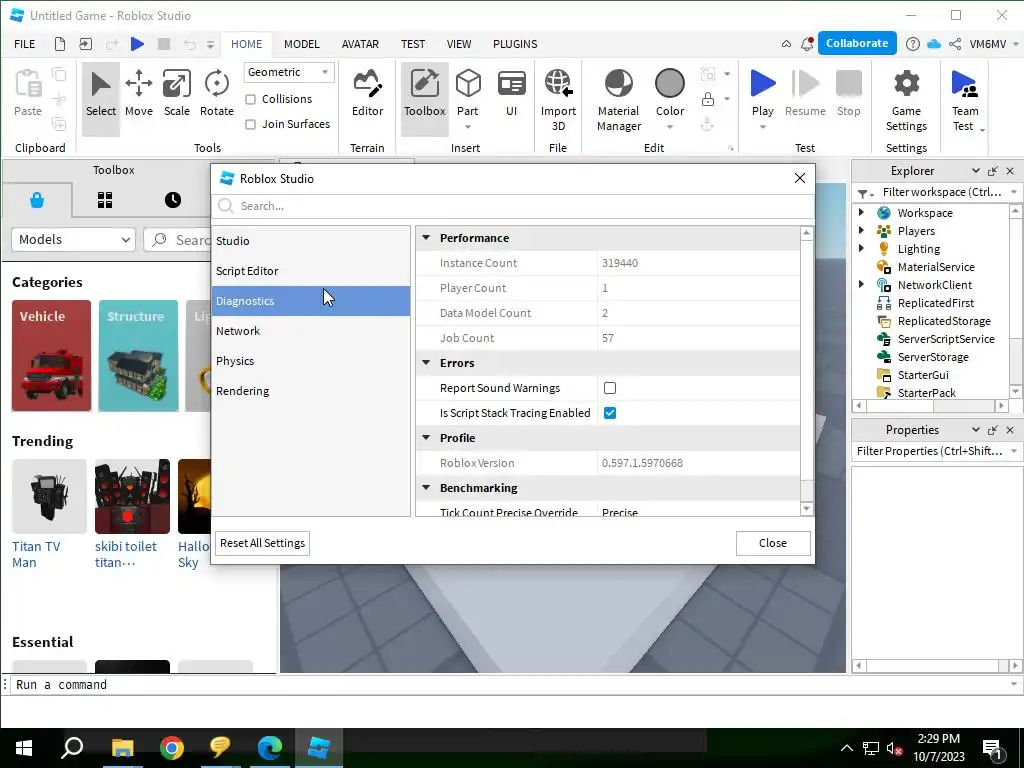Open Chrome from the taskbar
The width and height of the screenshot is (1024, 768).
[x=172, y=748]
